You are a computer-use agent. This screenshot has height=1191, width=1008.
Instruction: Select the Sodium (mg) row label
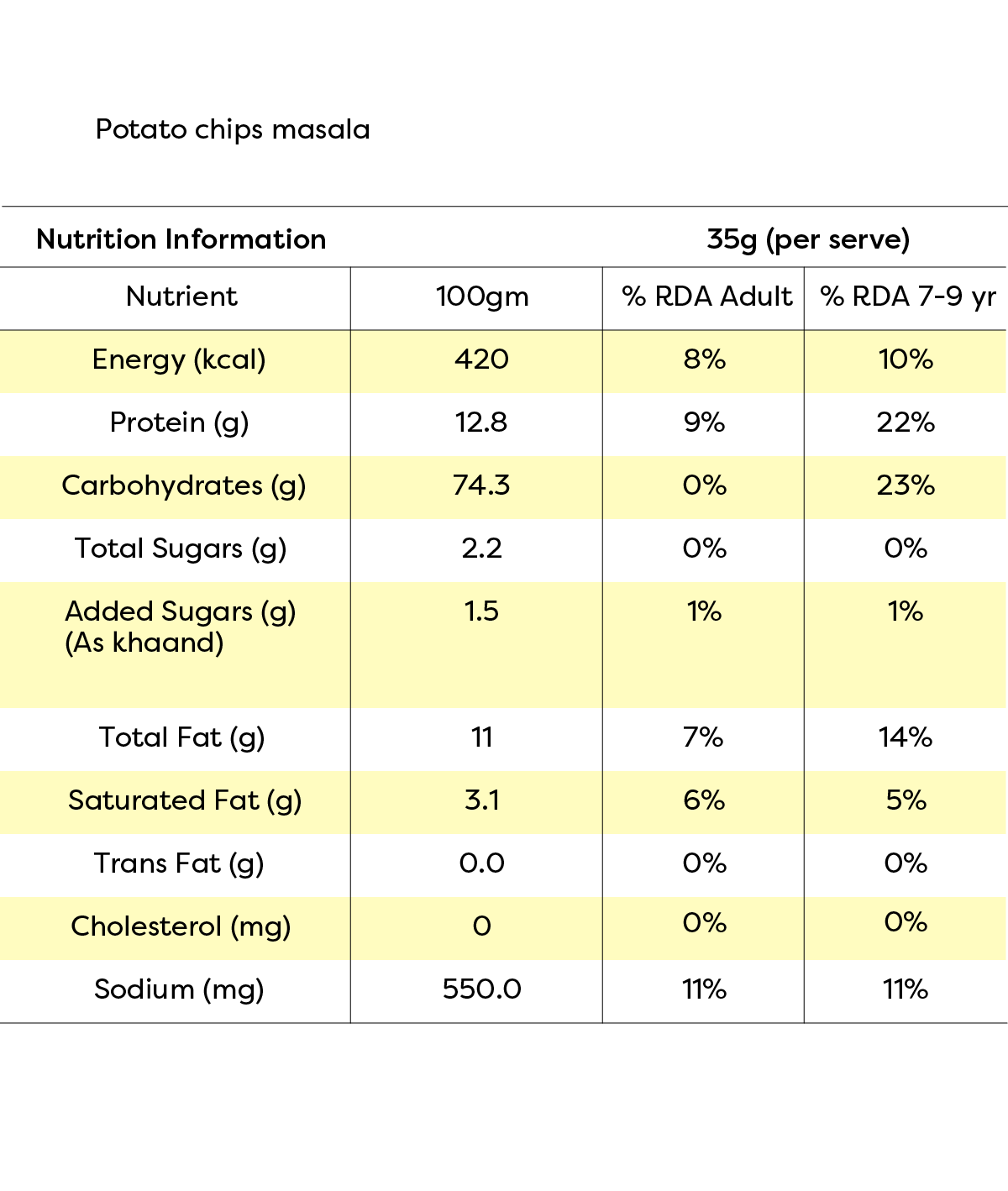tap(179, 990)
